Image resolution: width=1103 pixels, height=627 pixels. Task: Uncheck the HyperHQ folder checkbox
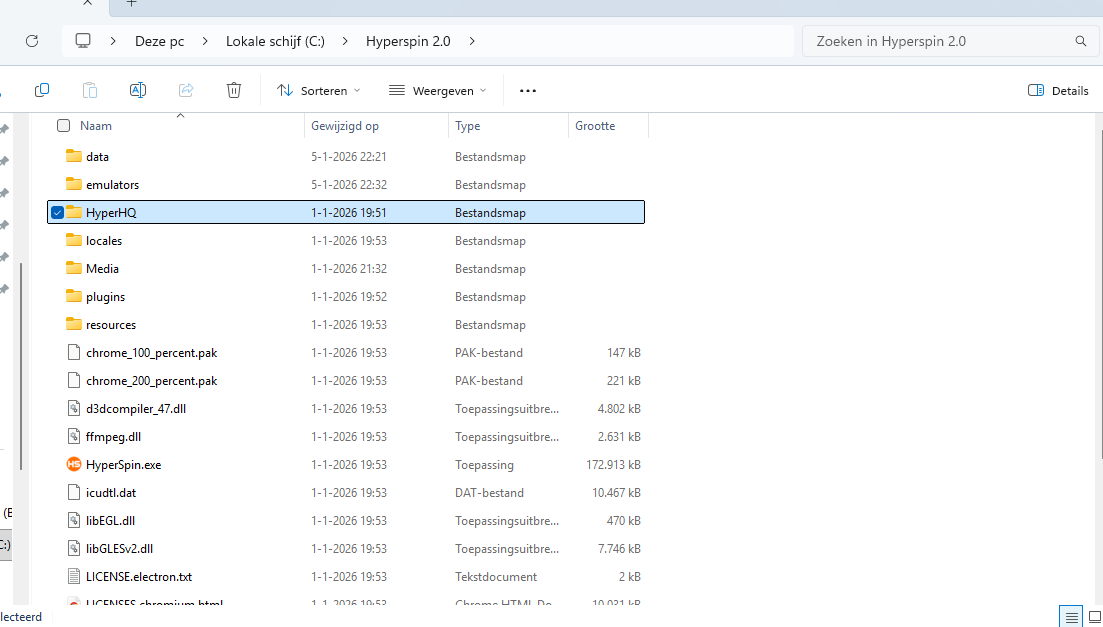tap(58, 213)
